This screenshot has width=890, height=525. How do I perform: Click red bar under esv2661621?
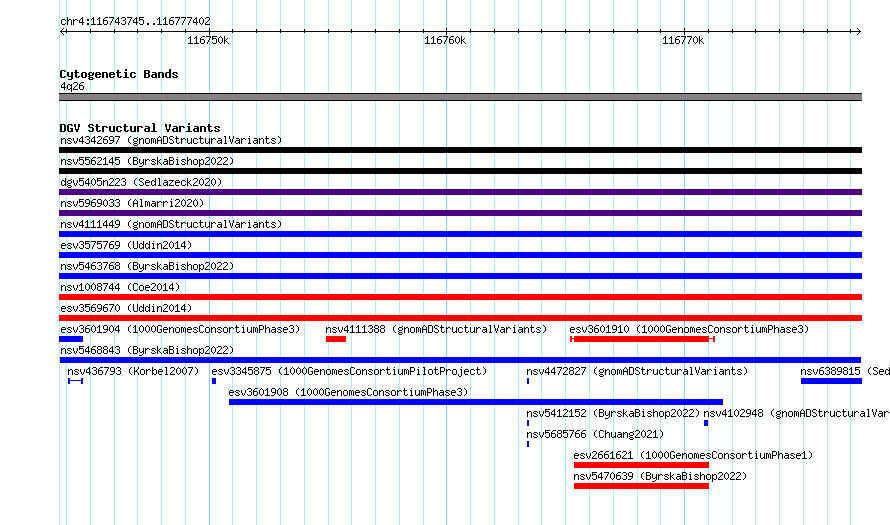click(x=641, y=465)
